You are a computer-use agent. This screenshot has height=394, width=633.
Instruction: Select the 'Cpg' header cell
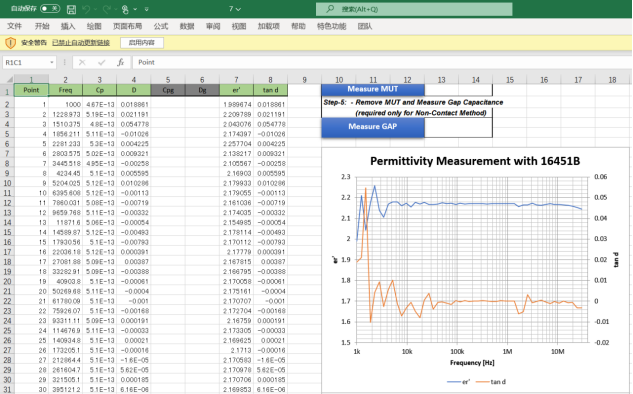[x=168, y=90]
